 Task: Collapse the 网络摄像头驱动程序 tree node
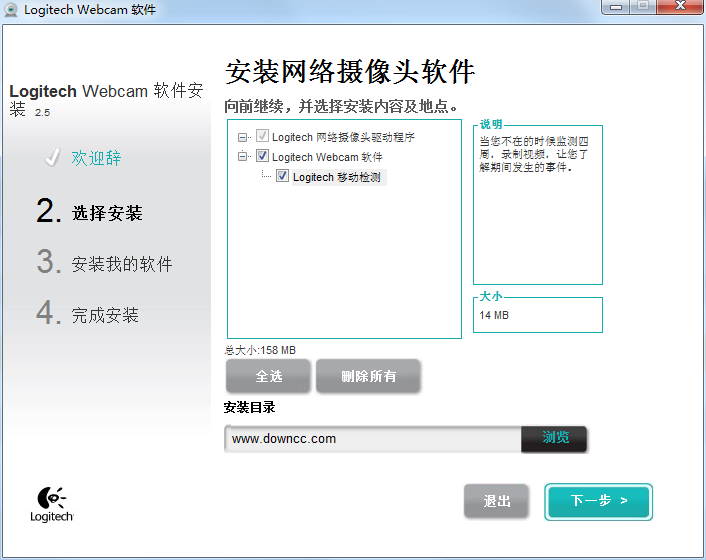coord(243,137)
